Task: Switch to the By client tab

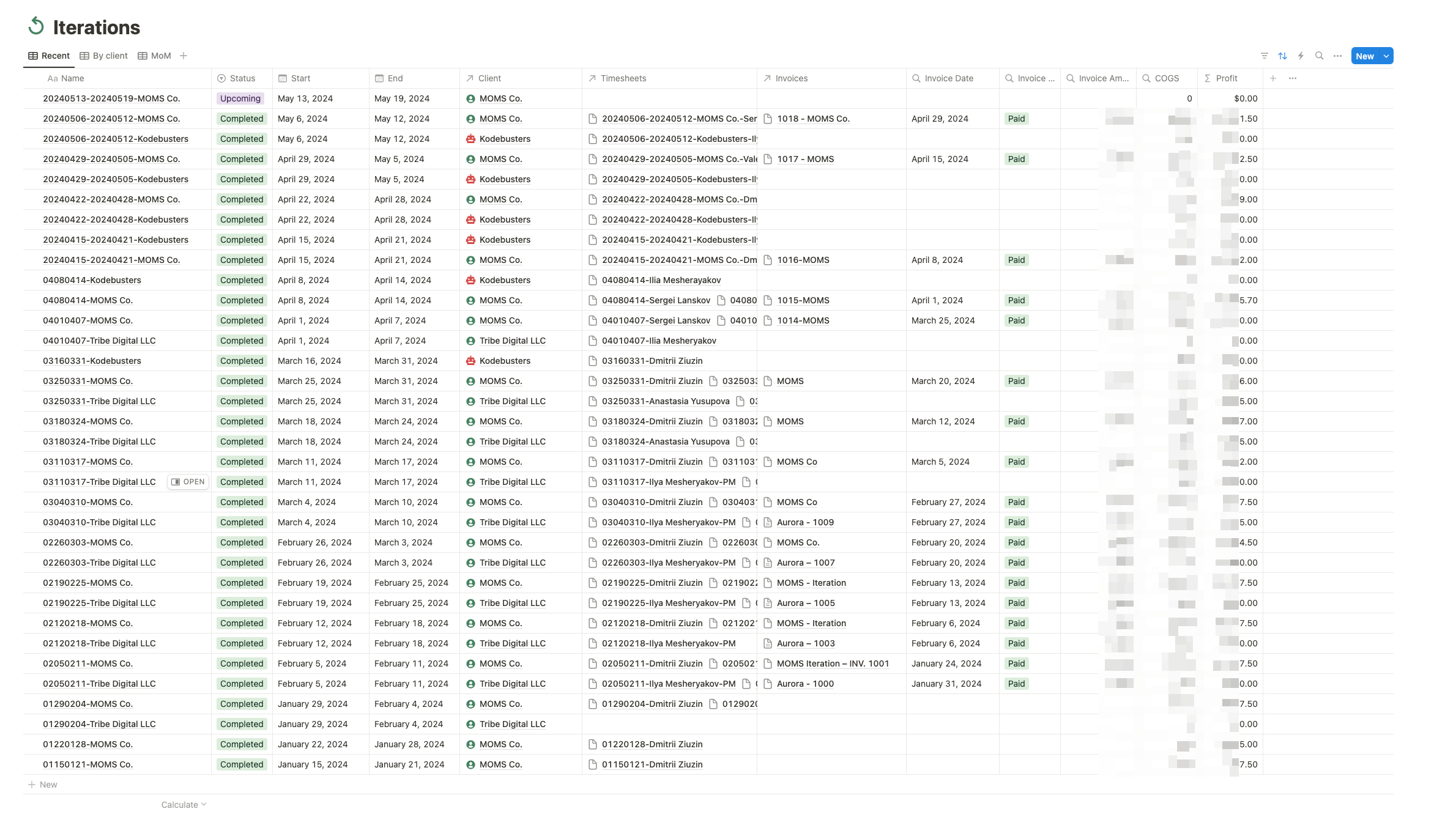Action: pyautogui.click(x=103, y=56)
